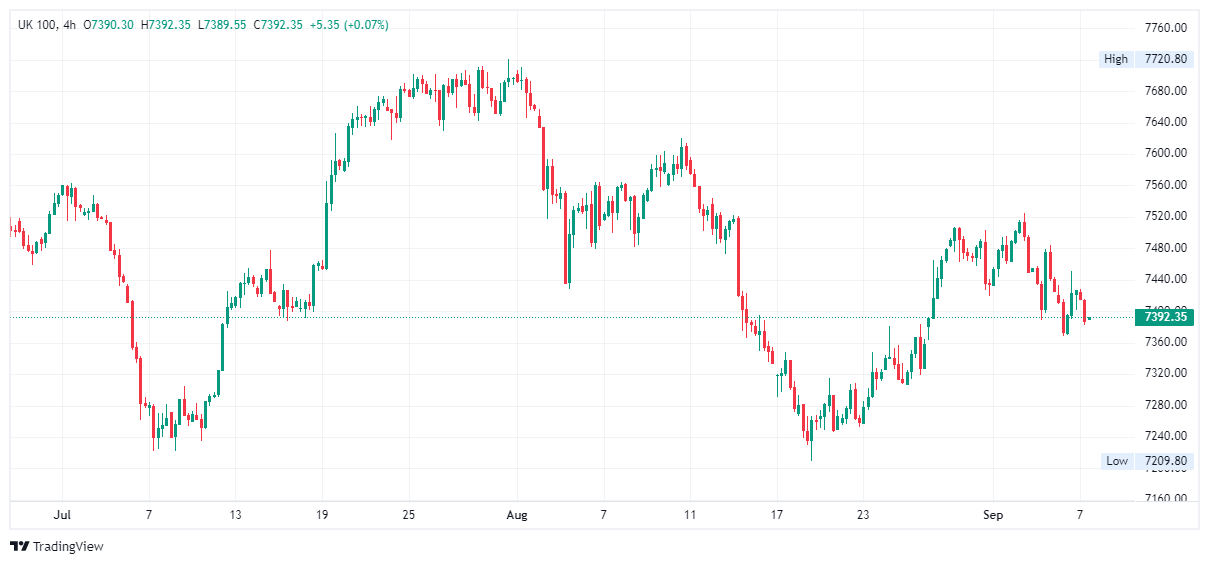Click 7160.00 on the price axis
The height and width of the screenshot is (564, 1209).
click(1165, 498)
